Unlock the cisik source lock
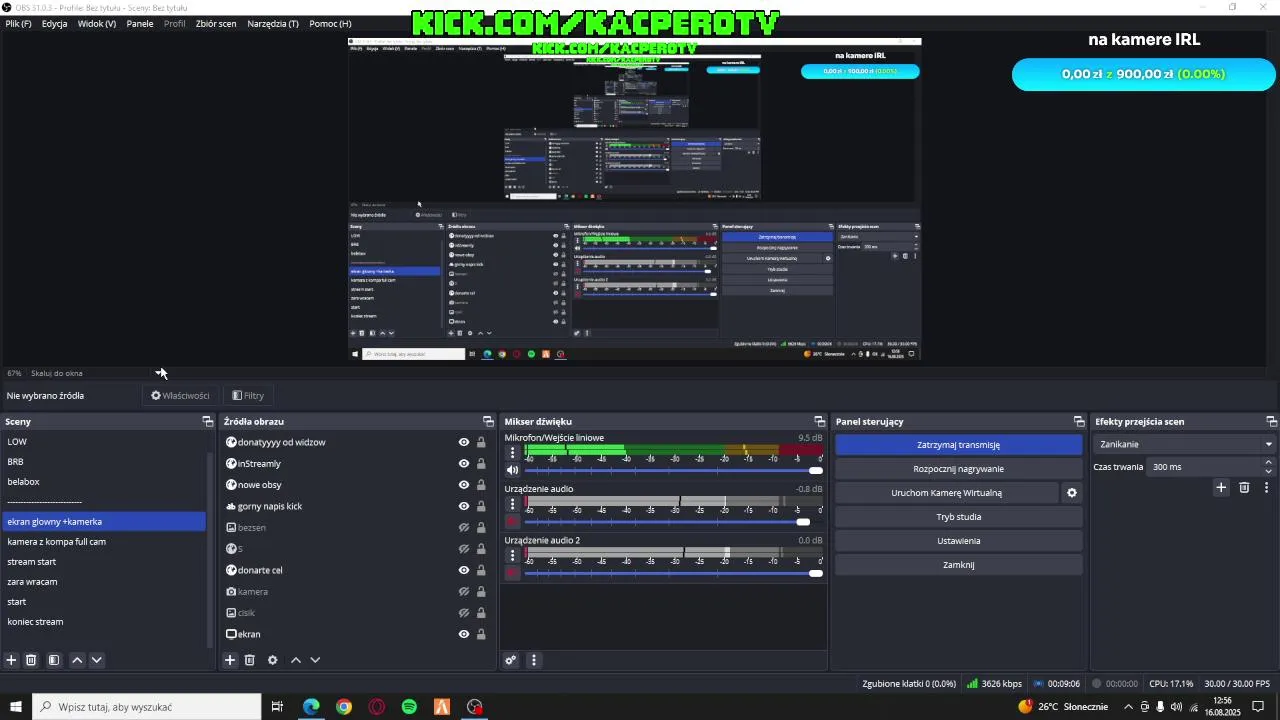 click(x=481, y=613)
